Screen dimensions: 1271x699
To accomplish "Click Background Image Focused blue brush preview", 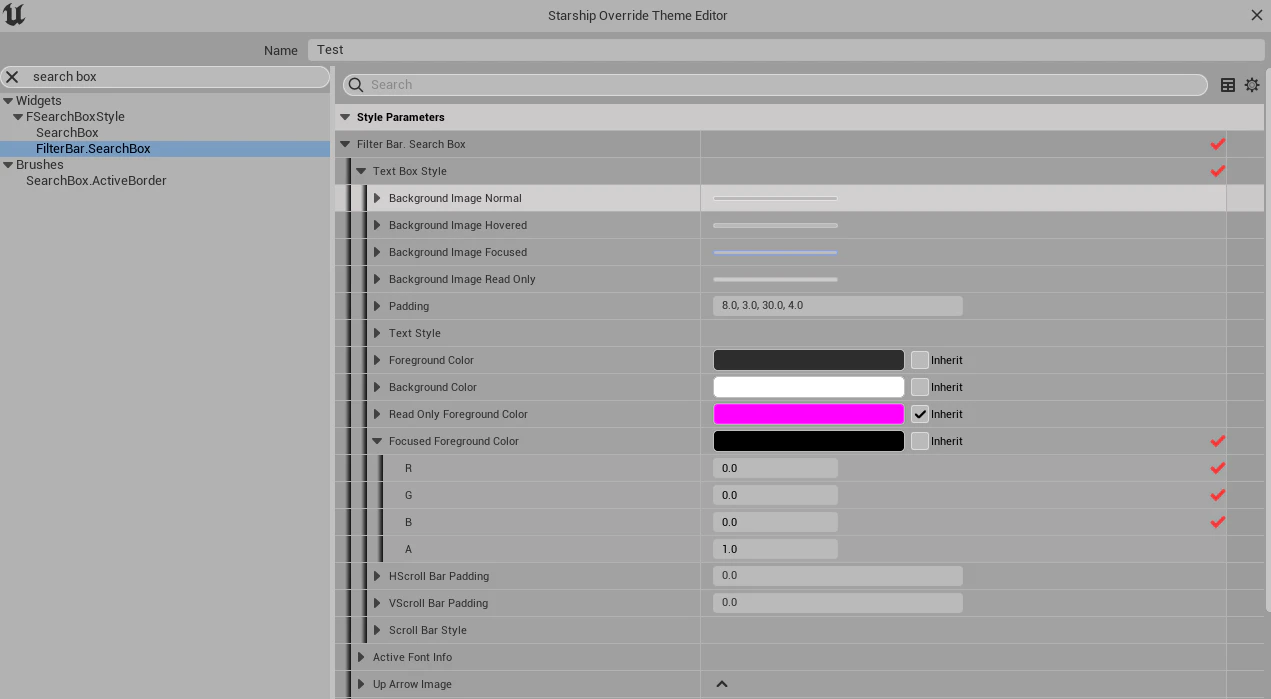I will 775,252.
